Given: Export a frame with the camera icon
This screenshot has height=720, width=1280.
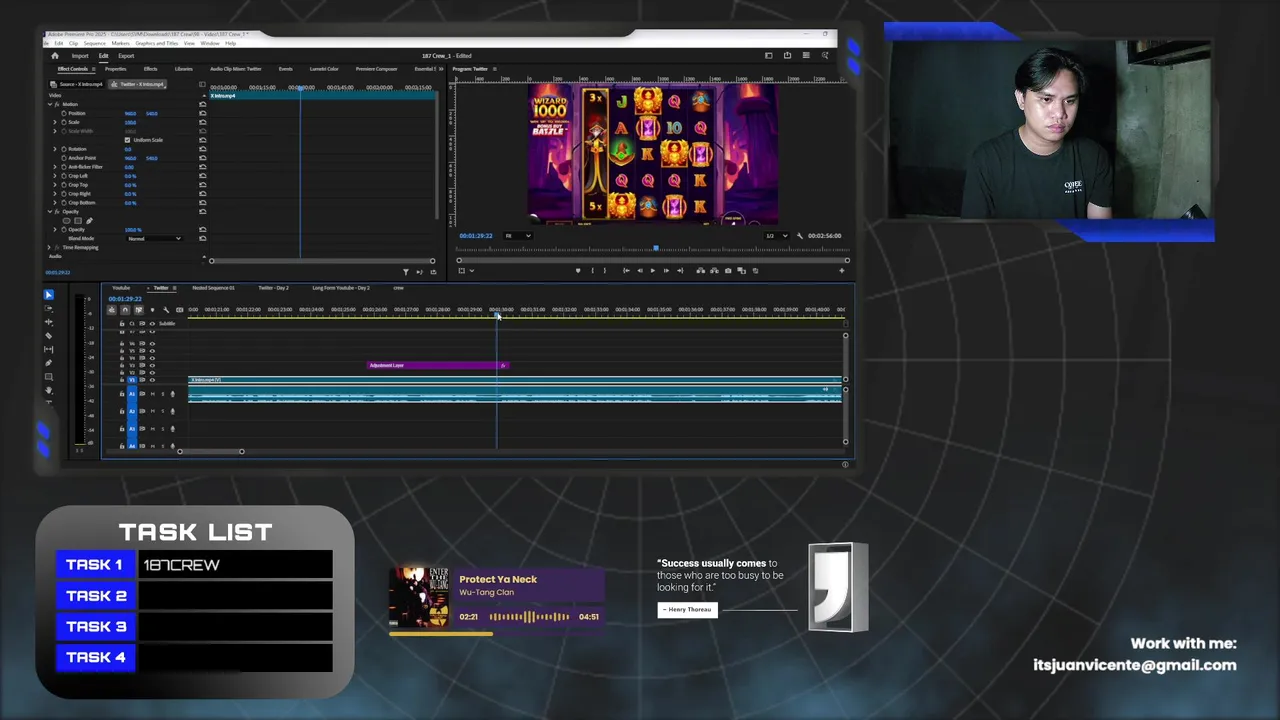Looking at the screenshot, I should coord(728,270).
